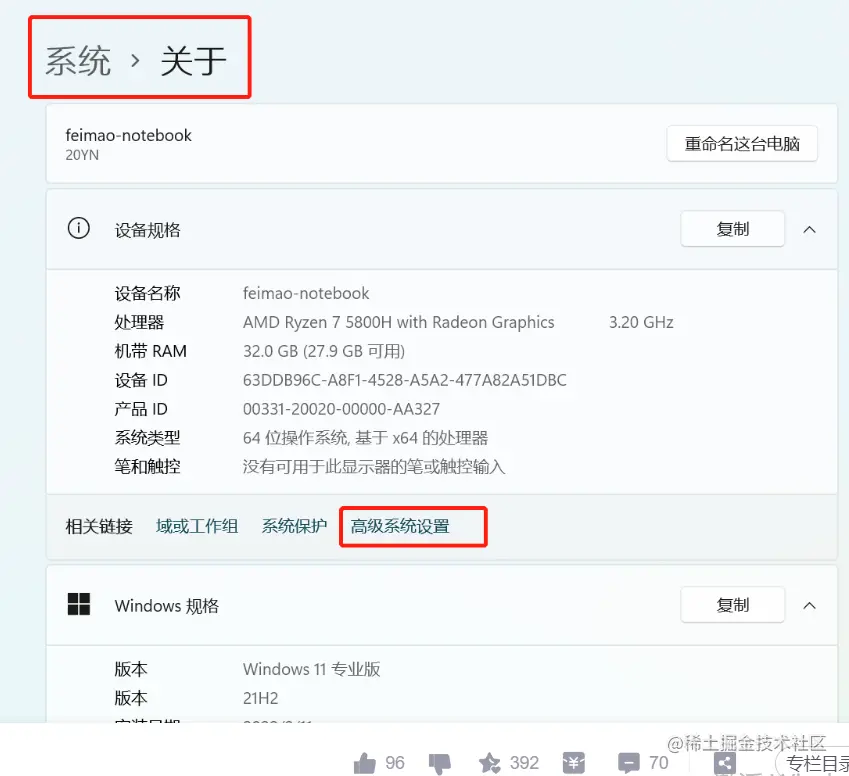Click the 20YN model text

point(82,155)
